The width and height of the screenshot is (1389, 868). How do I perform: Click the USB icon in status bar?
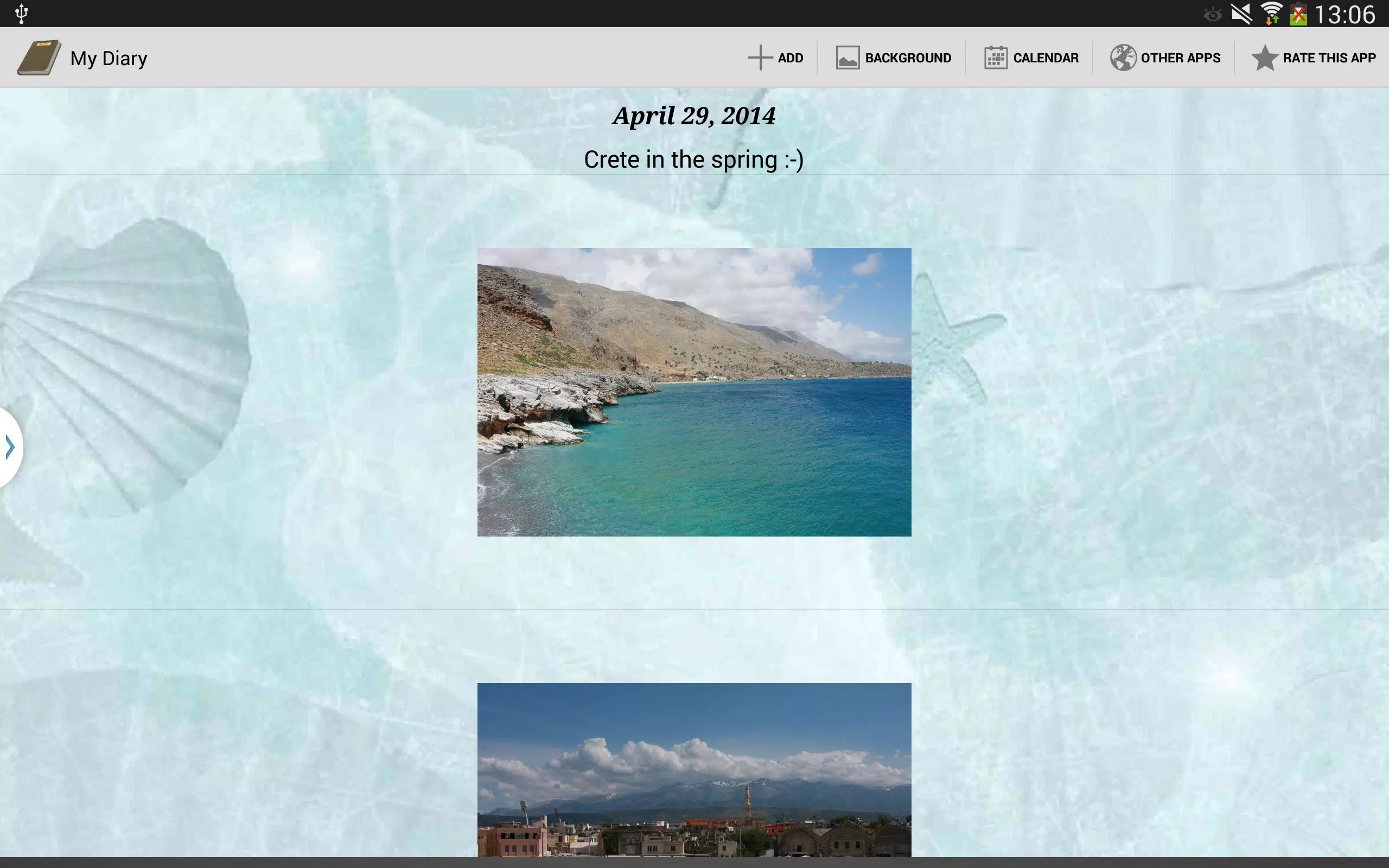pos(21,14)
